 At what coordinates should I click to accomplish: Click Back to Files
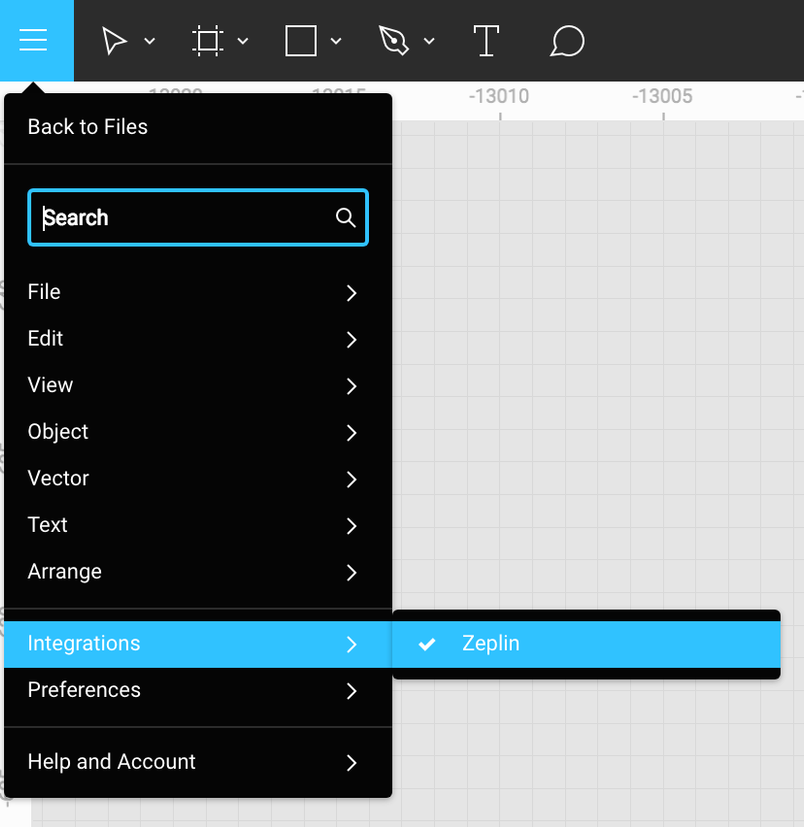[88, 127]
